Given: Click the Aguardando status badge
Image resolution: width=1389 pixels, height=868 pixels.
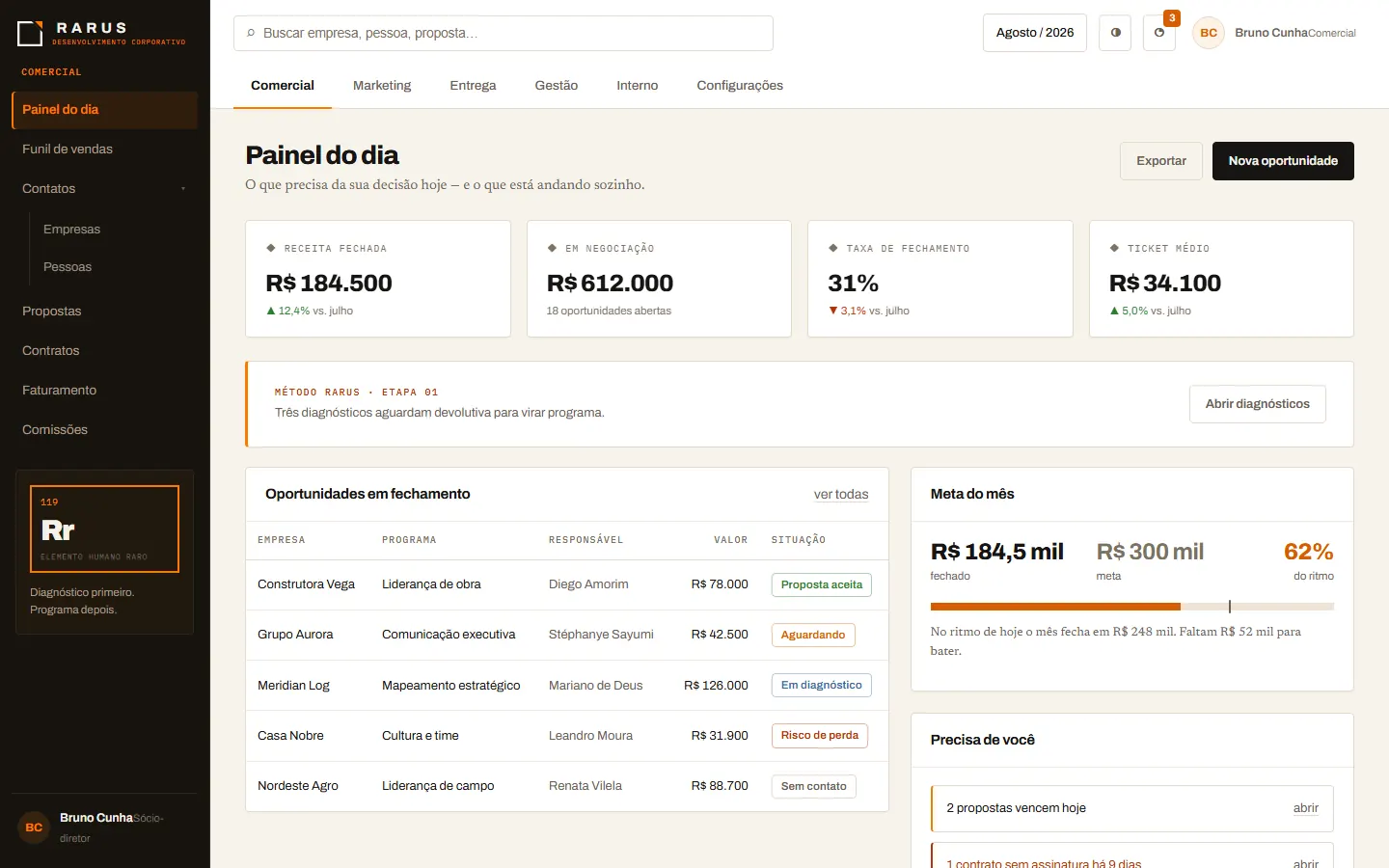Looking at the screenshot, I should click(813, 635).
